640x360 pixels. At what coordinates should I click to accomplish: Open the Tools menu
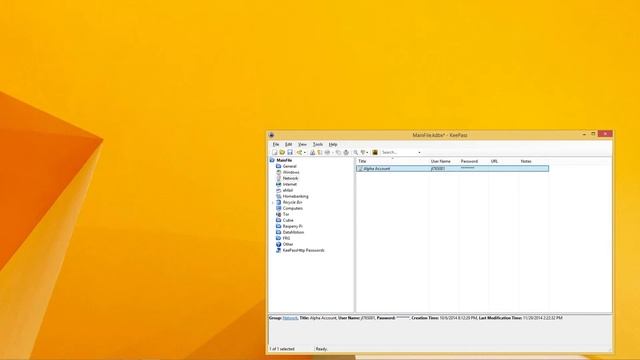pyautogui.click(x=318, y=144)
